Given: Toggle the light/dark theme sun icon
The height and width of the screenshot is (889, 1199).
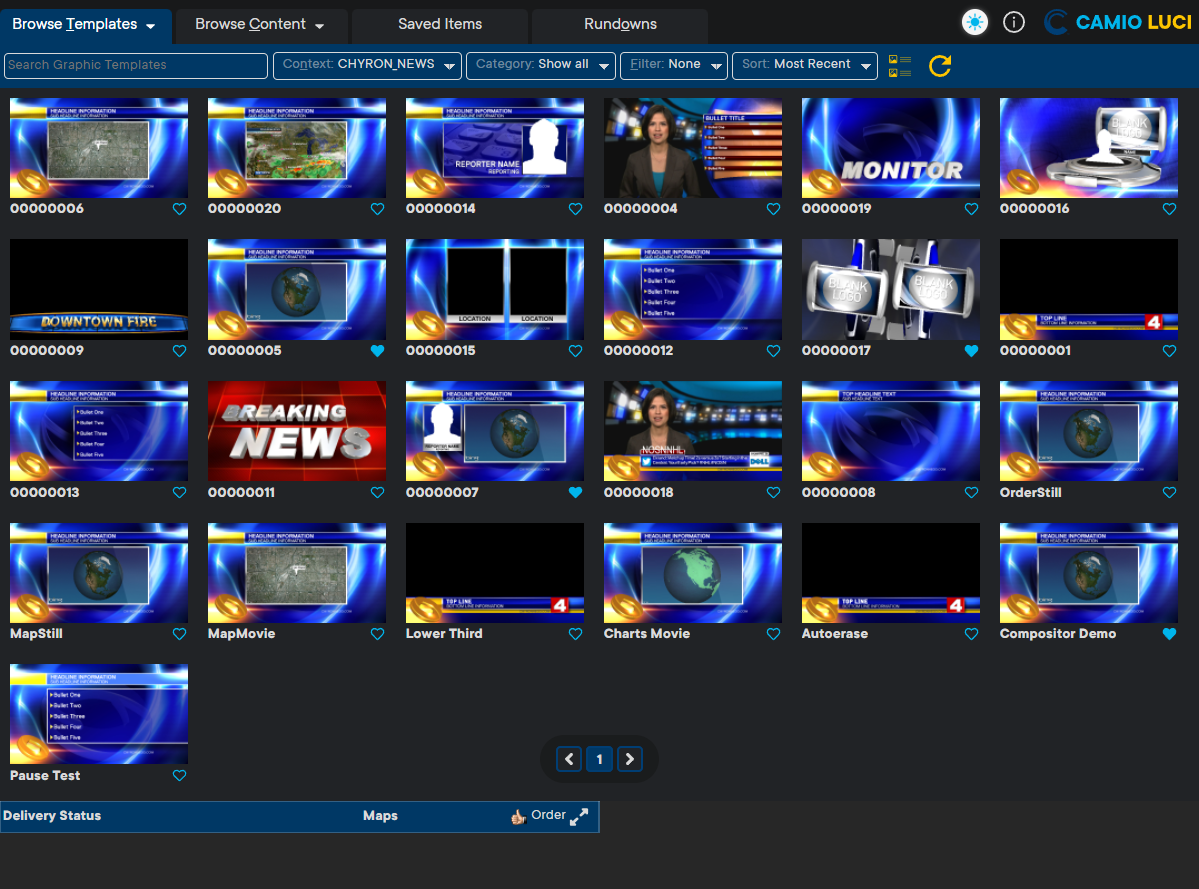Looking at the screenshot, I should pyautogui.click(x=974, y=23).
